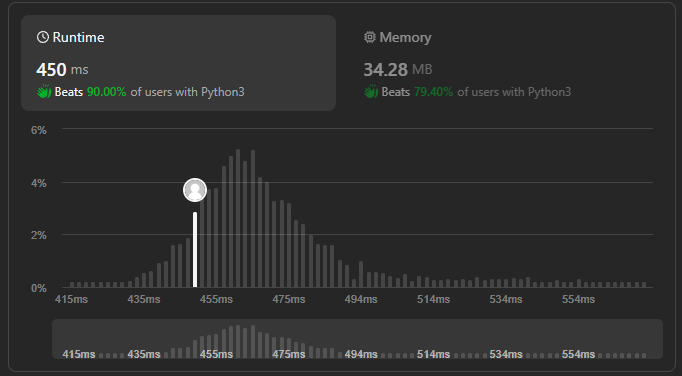
Task: Click the 455ms label on the main chart axis
Action: (216, 299)
